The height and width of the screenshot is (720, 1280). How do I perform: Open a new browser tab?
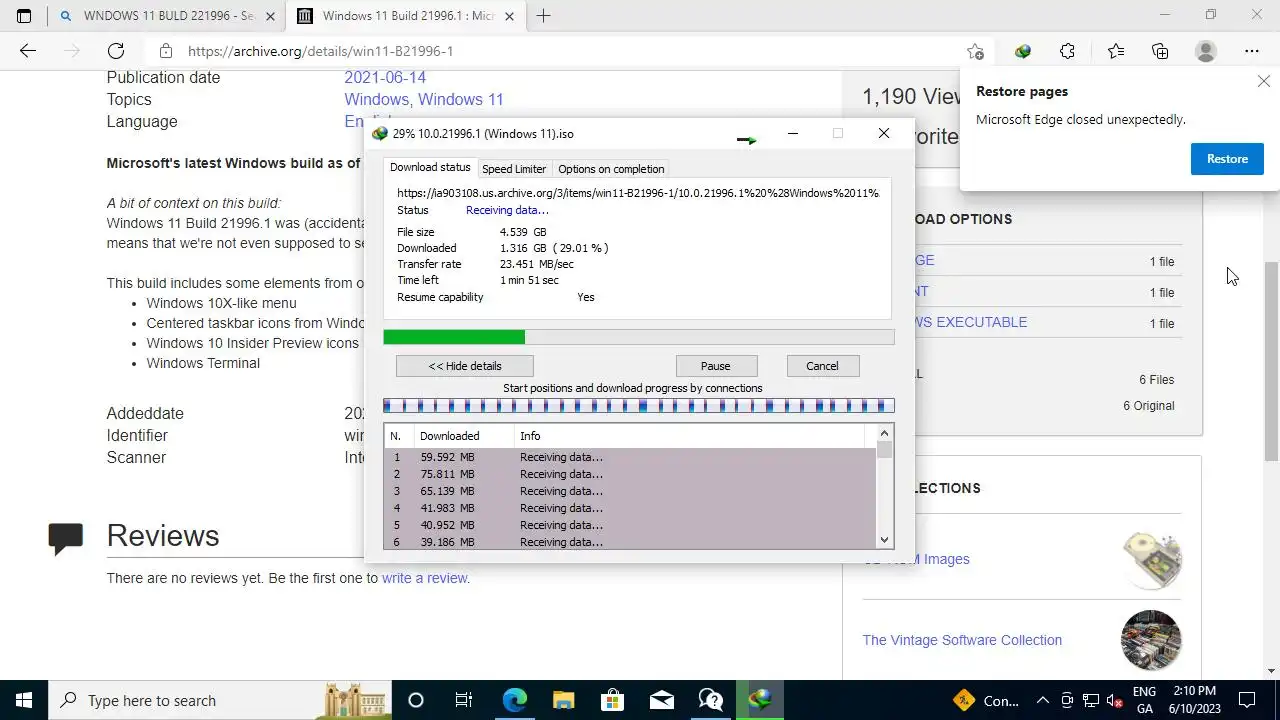point(543,16)
